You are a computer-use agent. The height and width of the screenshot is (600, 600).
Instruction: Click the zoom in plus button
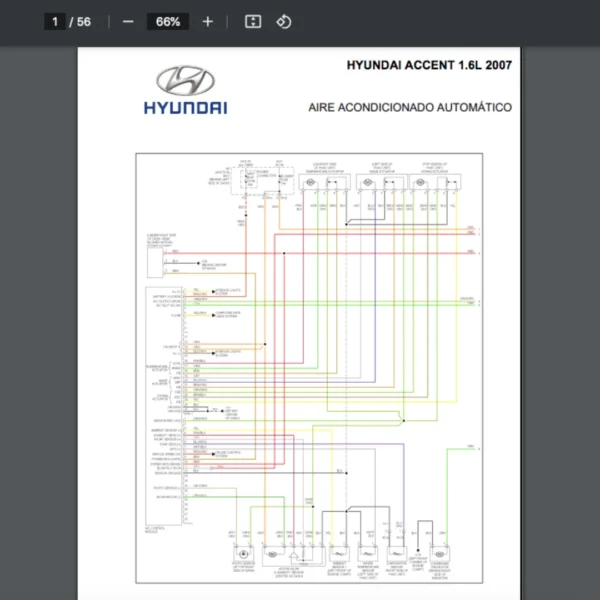(207, 21)
